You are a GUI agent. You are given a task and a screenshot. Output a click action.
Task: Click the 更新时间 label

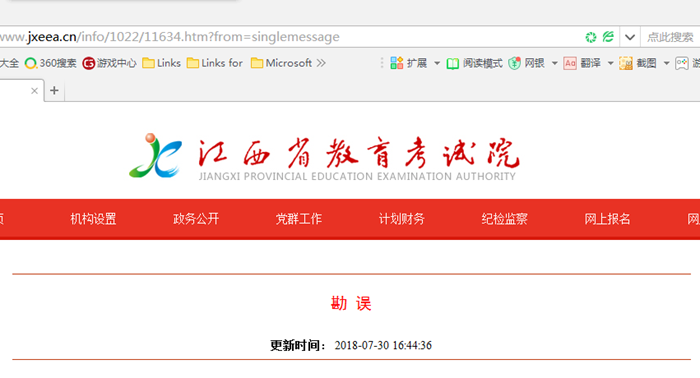click(298, 345)
